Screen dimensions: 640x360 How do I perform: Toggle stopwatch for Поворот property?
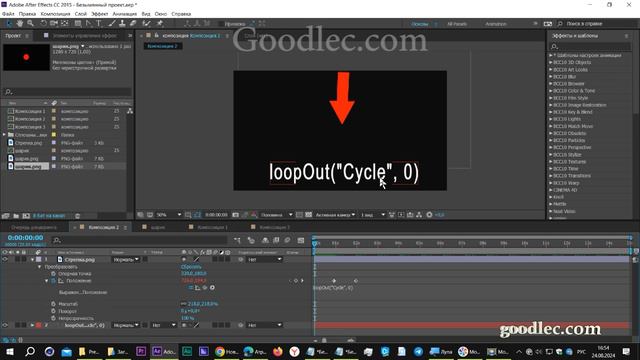tap(53, 311)
